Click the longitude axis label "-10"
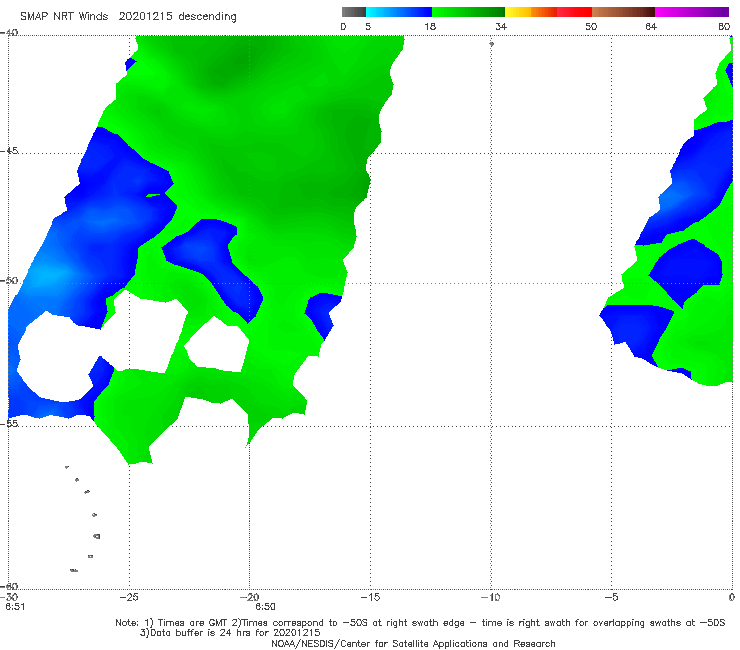 tap(490, 597)
